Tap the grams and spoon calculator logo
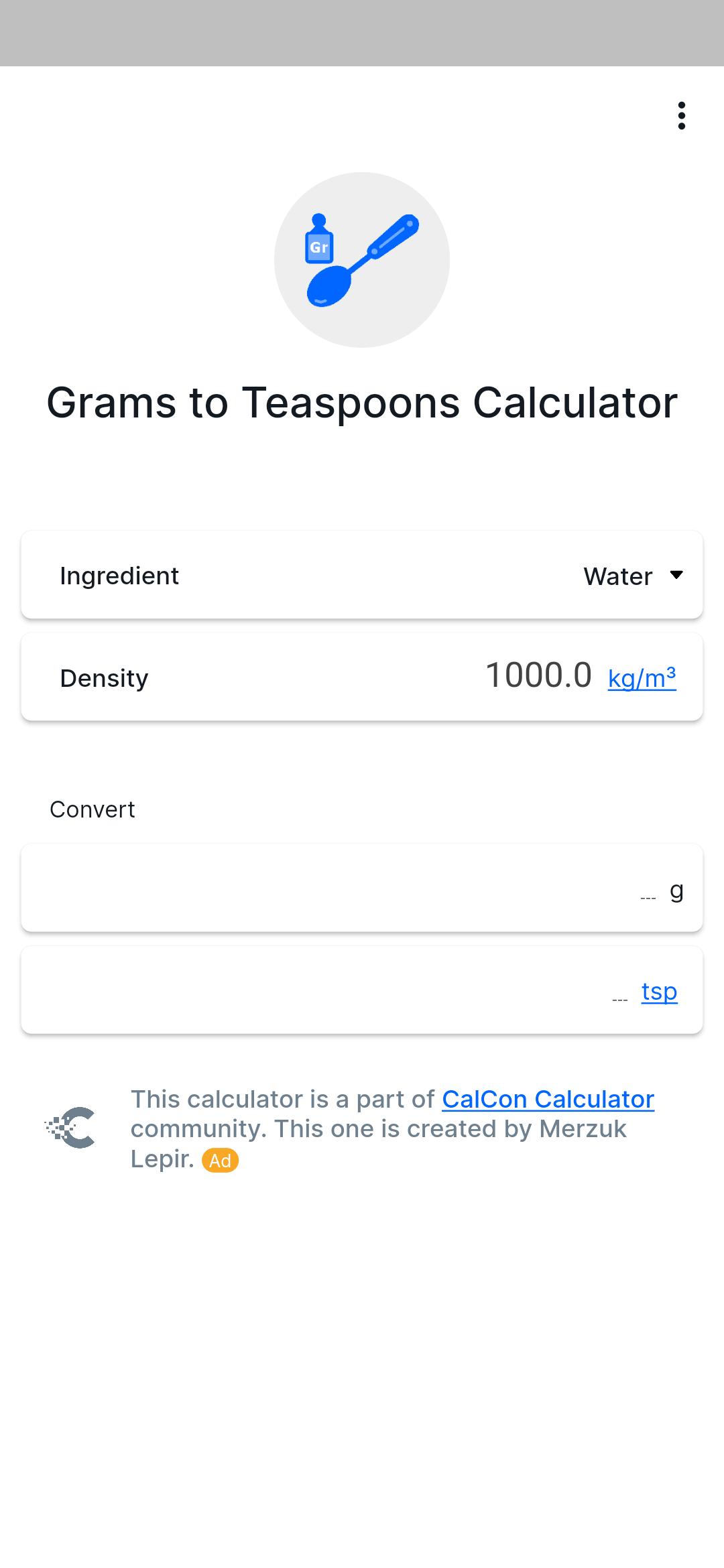Image resolution: width=724 pixels, height=1568 pixels. 362,260
